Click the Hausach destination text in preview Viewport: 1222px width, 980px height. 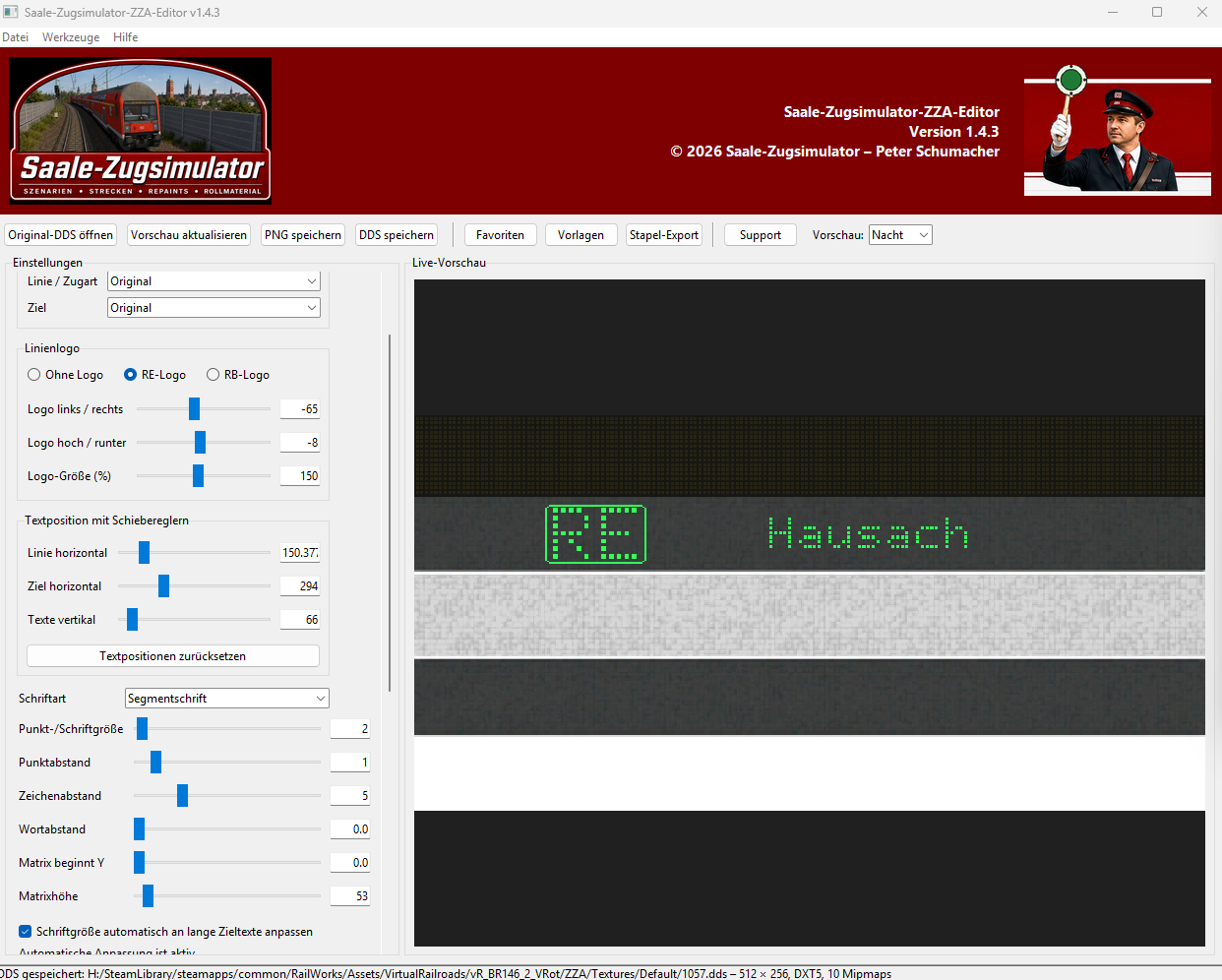pos(868,533)
